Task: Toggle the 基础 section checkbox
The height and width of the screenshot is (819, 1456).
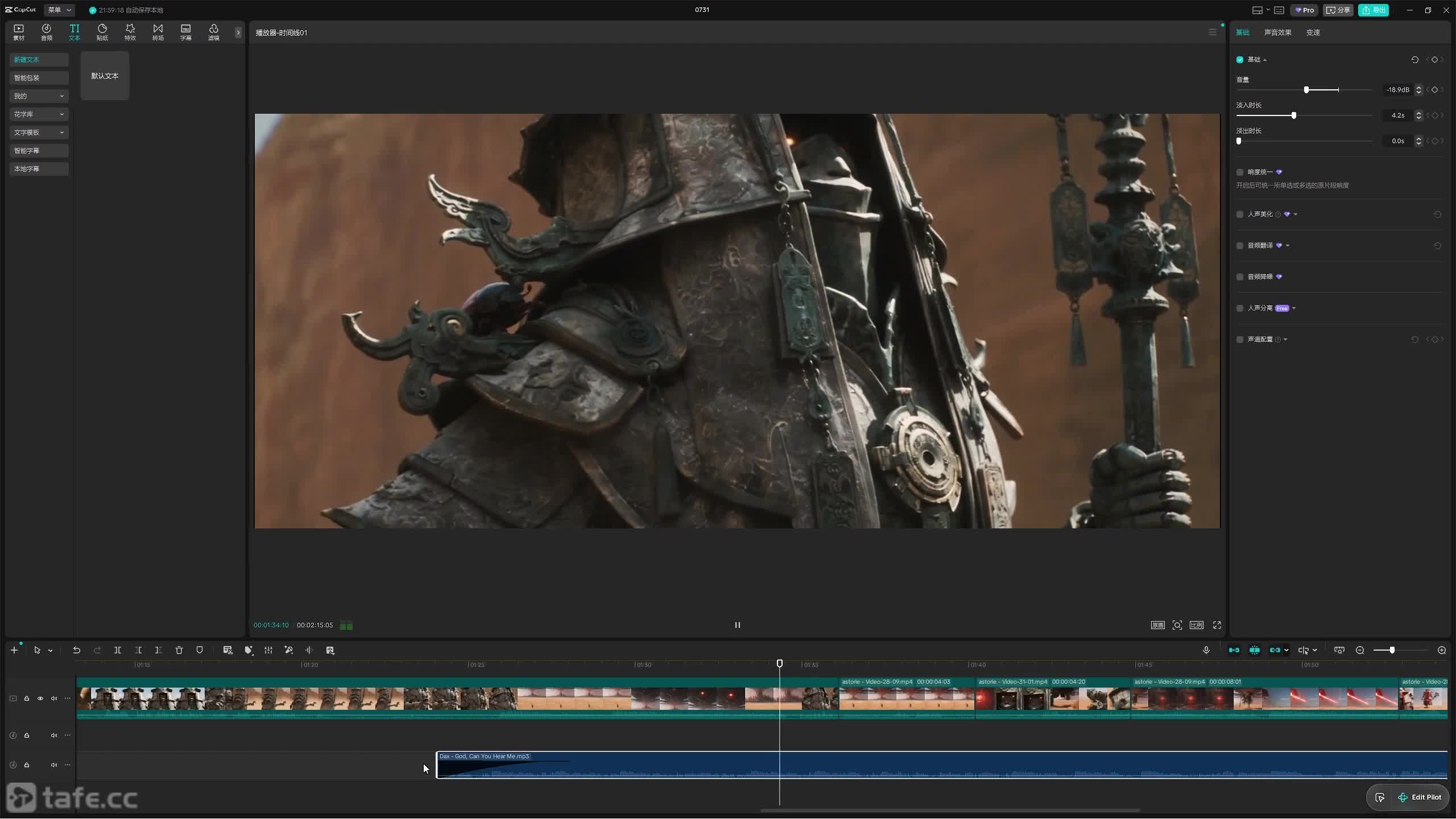Action: [x=1240, y=60]
